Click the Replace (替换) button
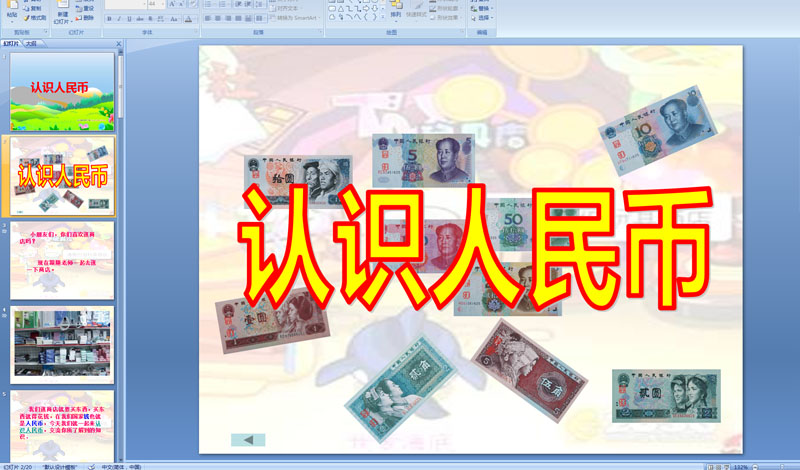Image resolution: width=800 pixels, height=470 pixels. pyautogui.click(x=482, y=8)
